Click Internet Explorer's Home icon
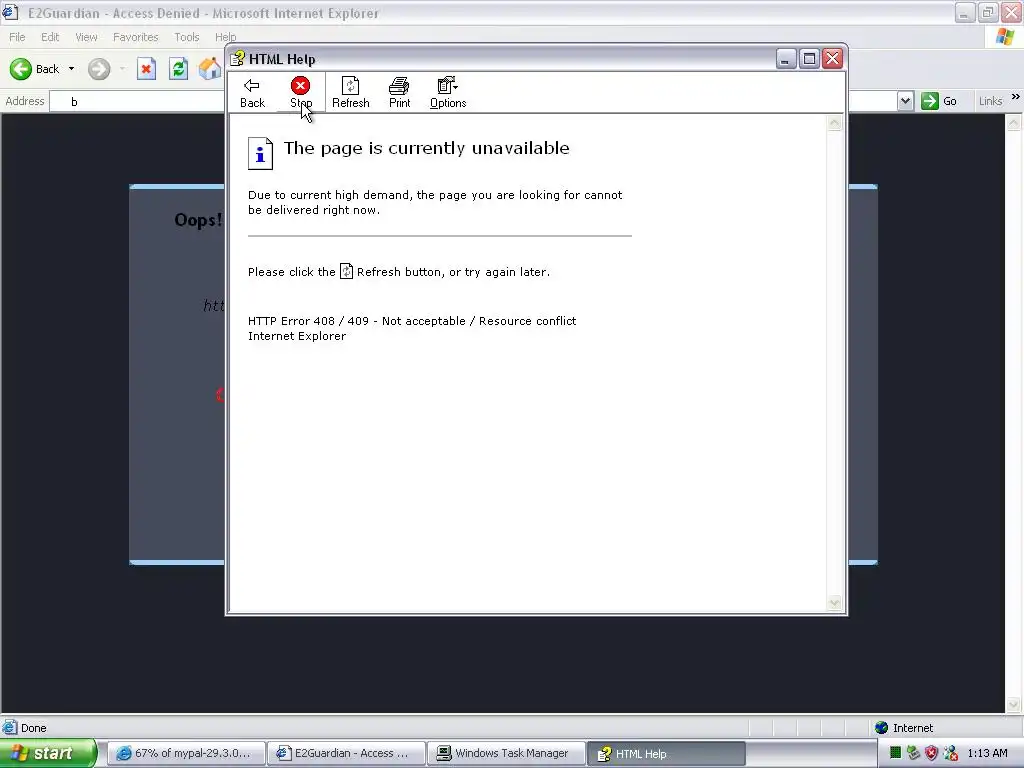This screenshot has height=768, width=1024. [210, 69]
